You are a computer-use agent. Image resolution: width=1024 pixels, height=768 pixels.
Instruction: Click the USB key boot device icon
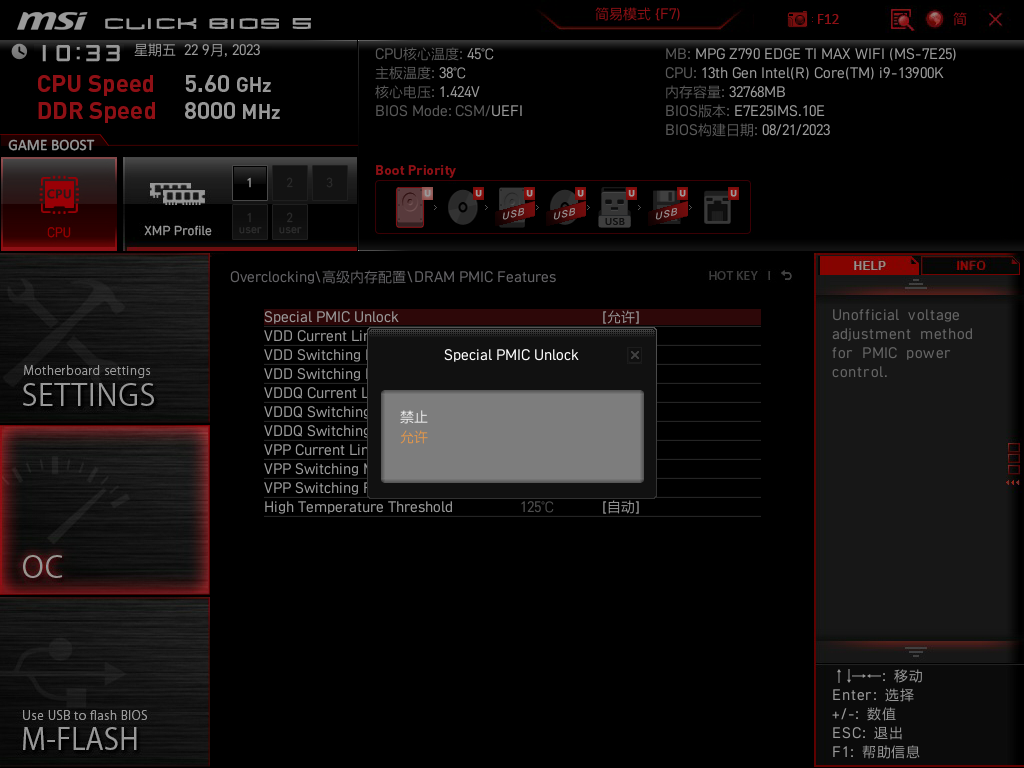[x=617, y=207]
